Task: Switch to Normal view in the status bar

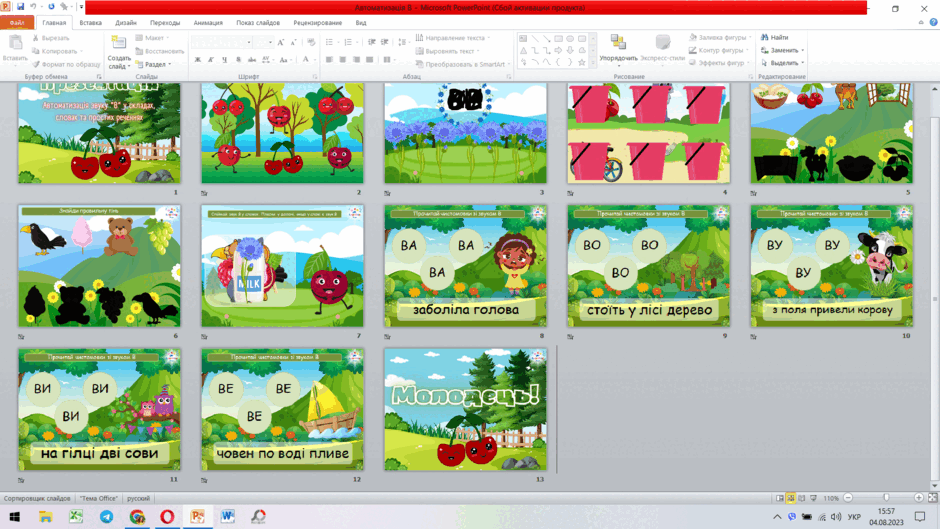Action: coord(780,498)
